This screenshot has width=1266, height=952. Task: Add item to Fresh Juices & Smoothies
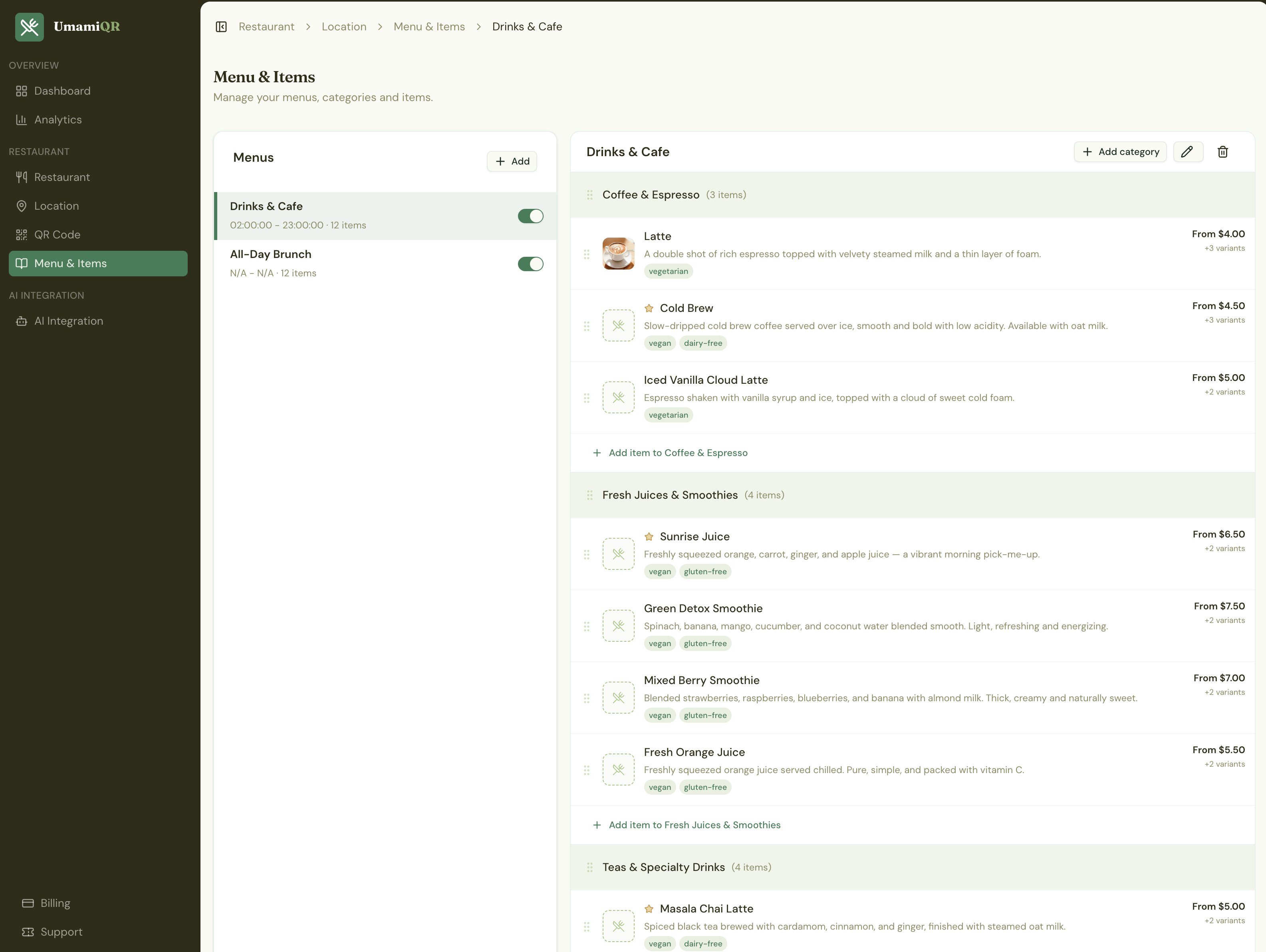(x=686, y=825)
